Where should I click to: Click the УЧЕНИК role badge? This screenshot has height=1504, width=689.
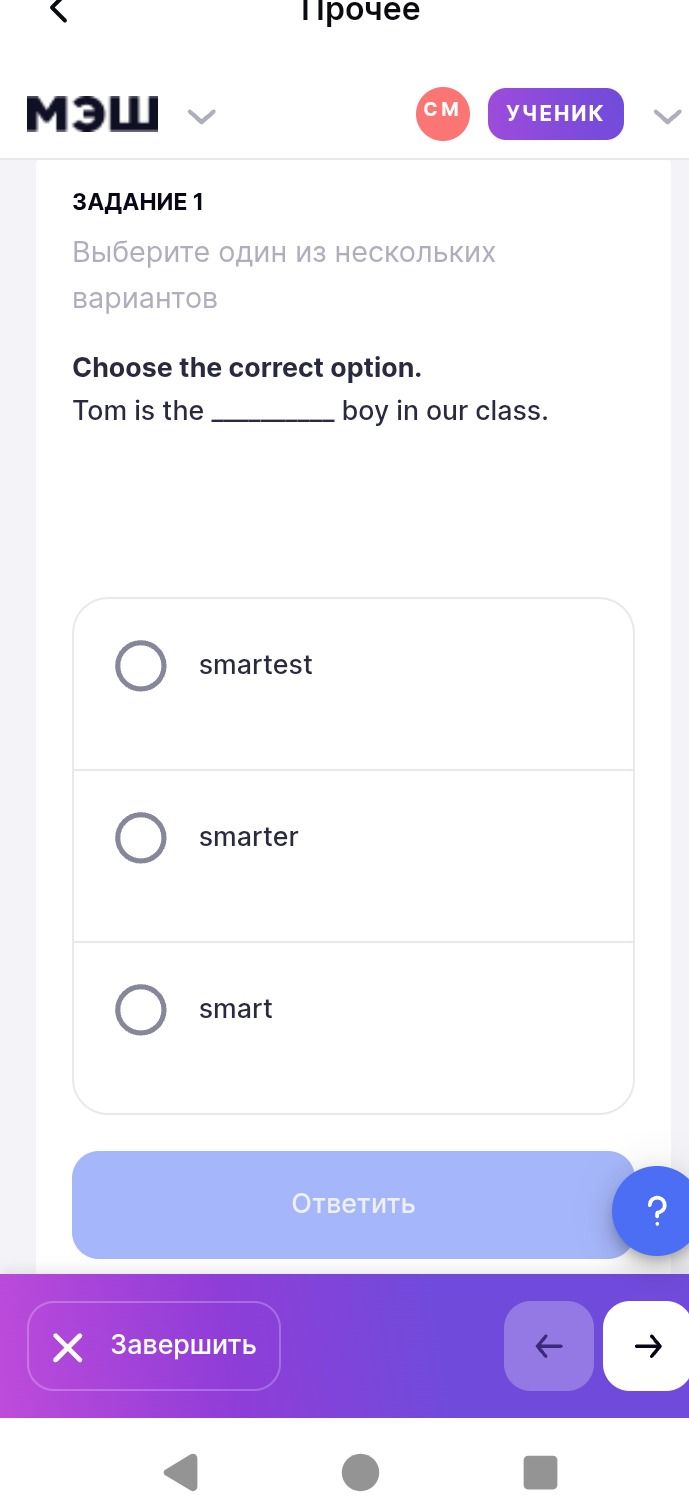tap(555, 114)
